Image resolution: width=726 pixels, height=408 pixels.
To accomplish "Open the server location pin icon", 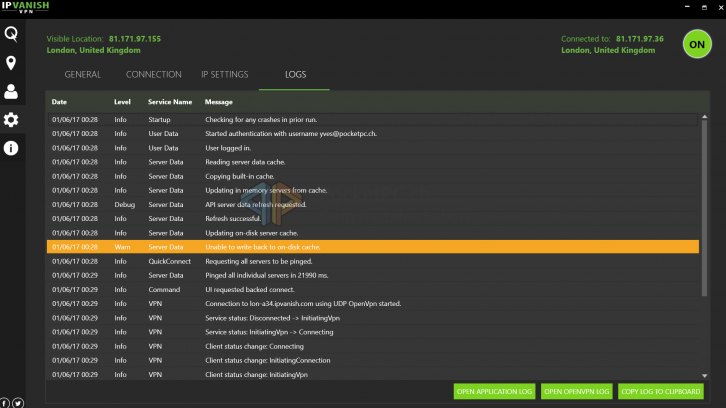I will 11,64.
